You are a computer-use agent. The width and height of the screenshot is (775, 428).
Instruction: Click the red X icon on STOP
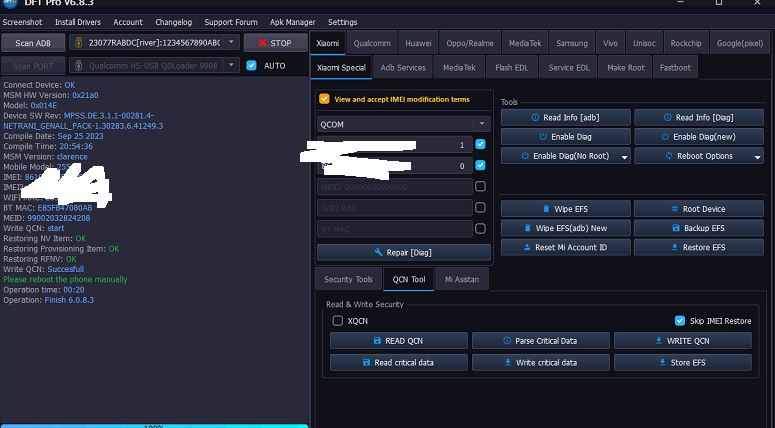pyautogui.click(x=262, y=43)
